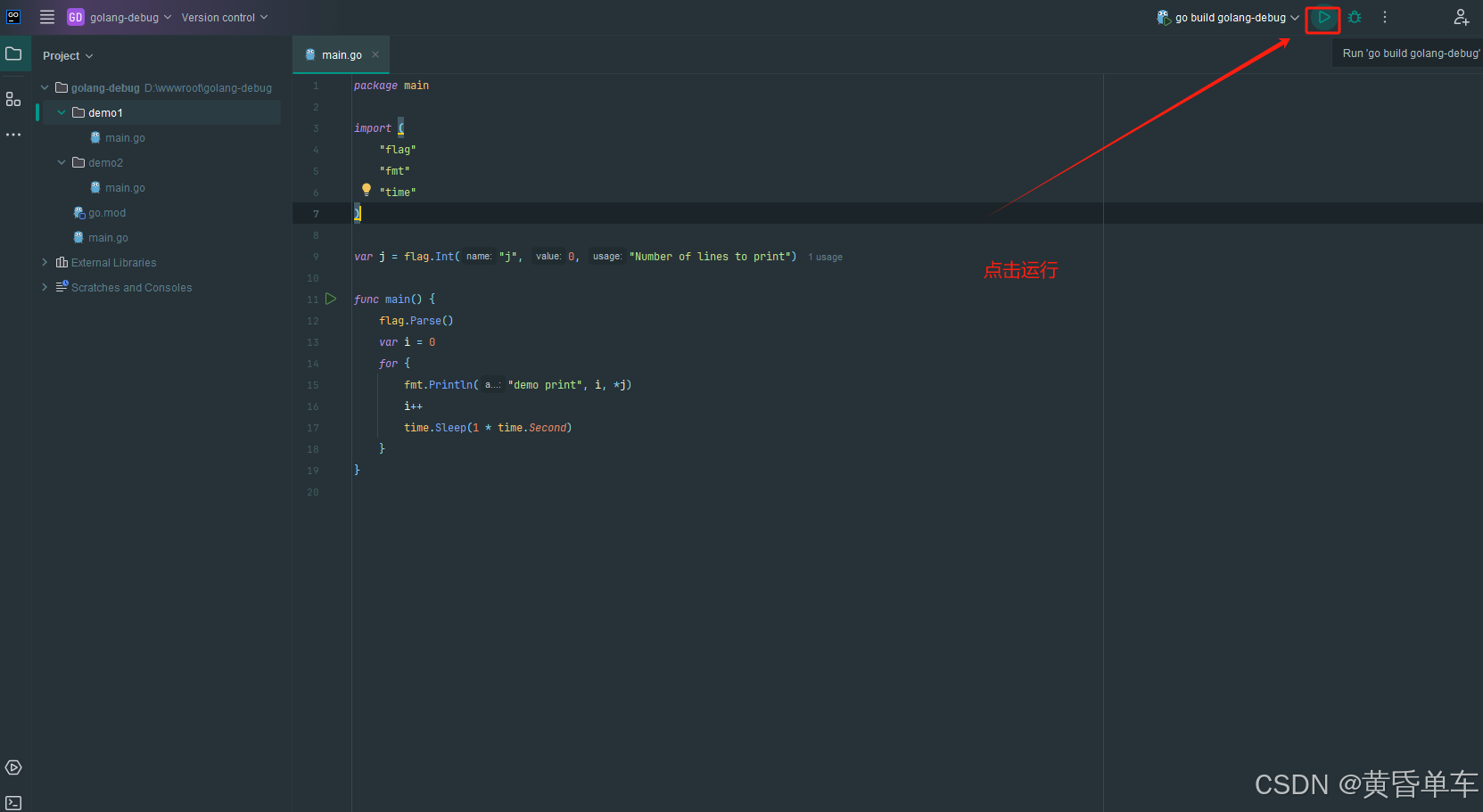Click the "fmt" import string

(x=394, y=171)
